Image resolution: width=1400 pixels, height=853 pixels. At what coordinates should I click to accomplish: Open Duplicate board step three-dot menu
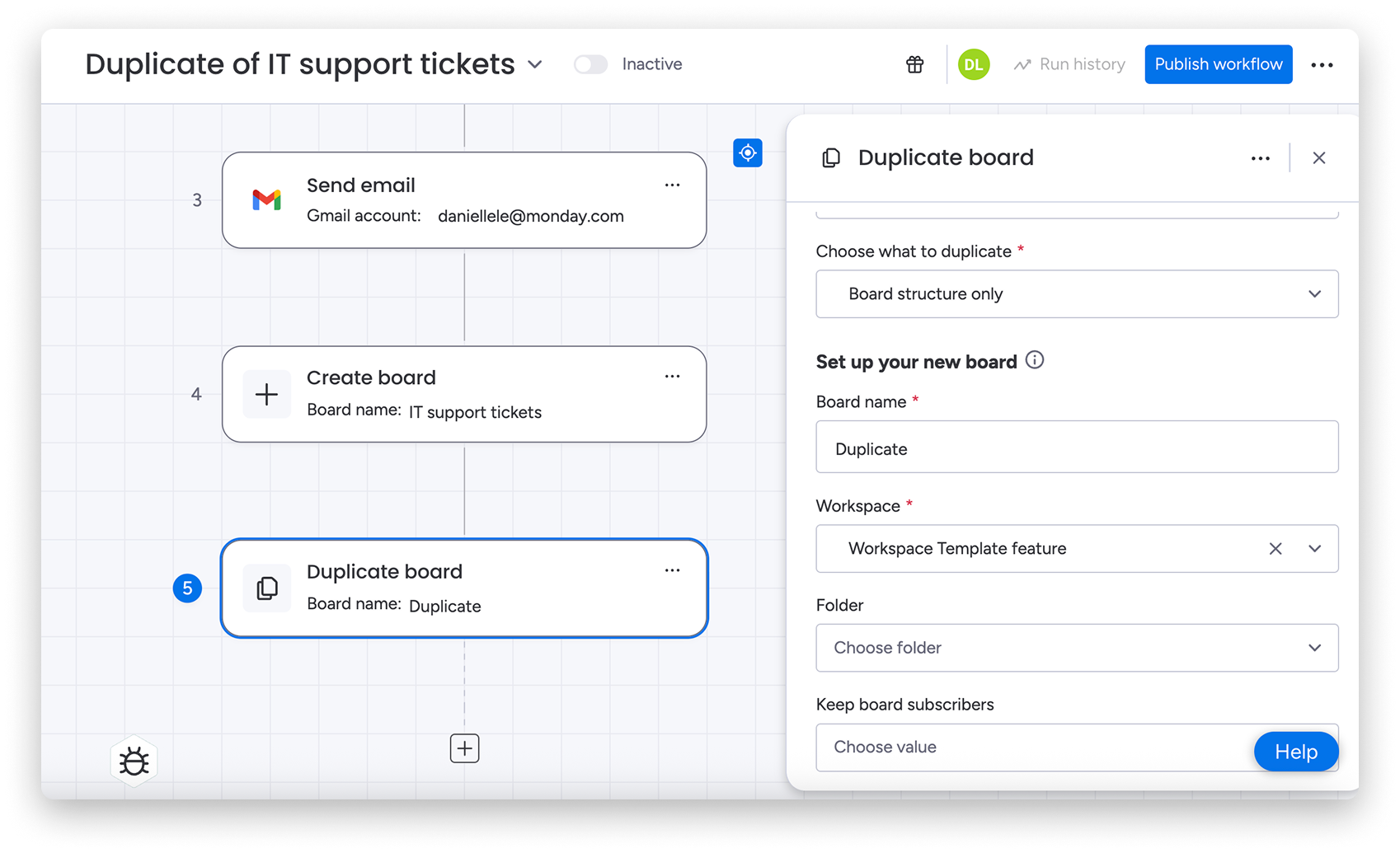672,570
